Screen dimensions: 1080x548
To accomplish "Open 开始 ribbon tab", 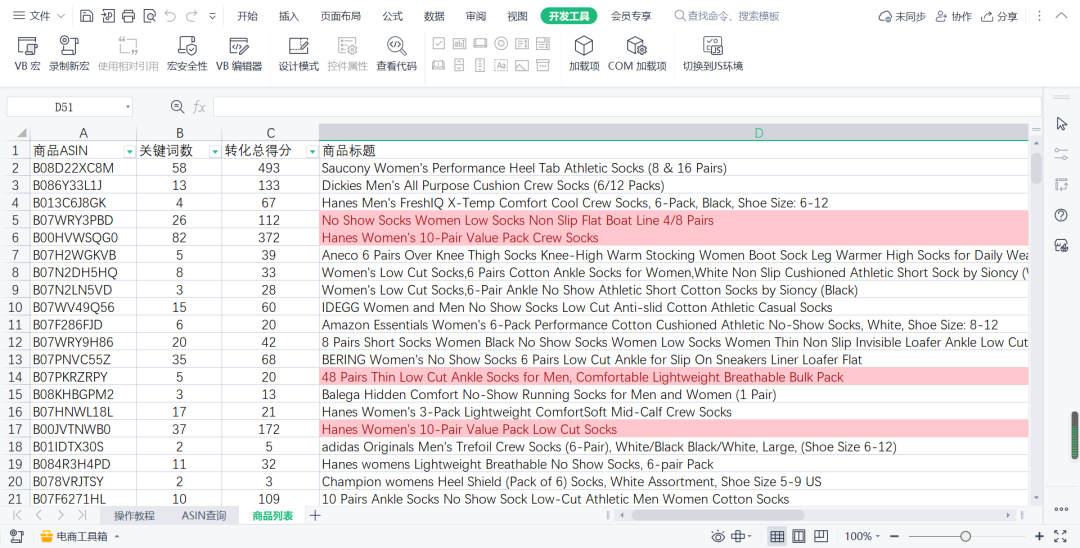I will pos(247,16).
